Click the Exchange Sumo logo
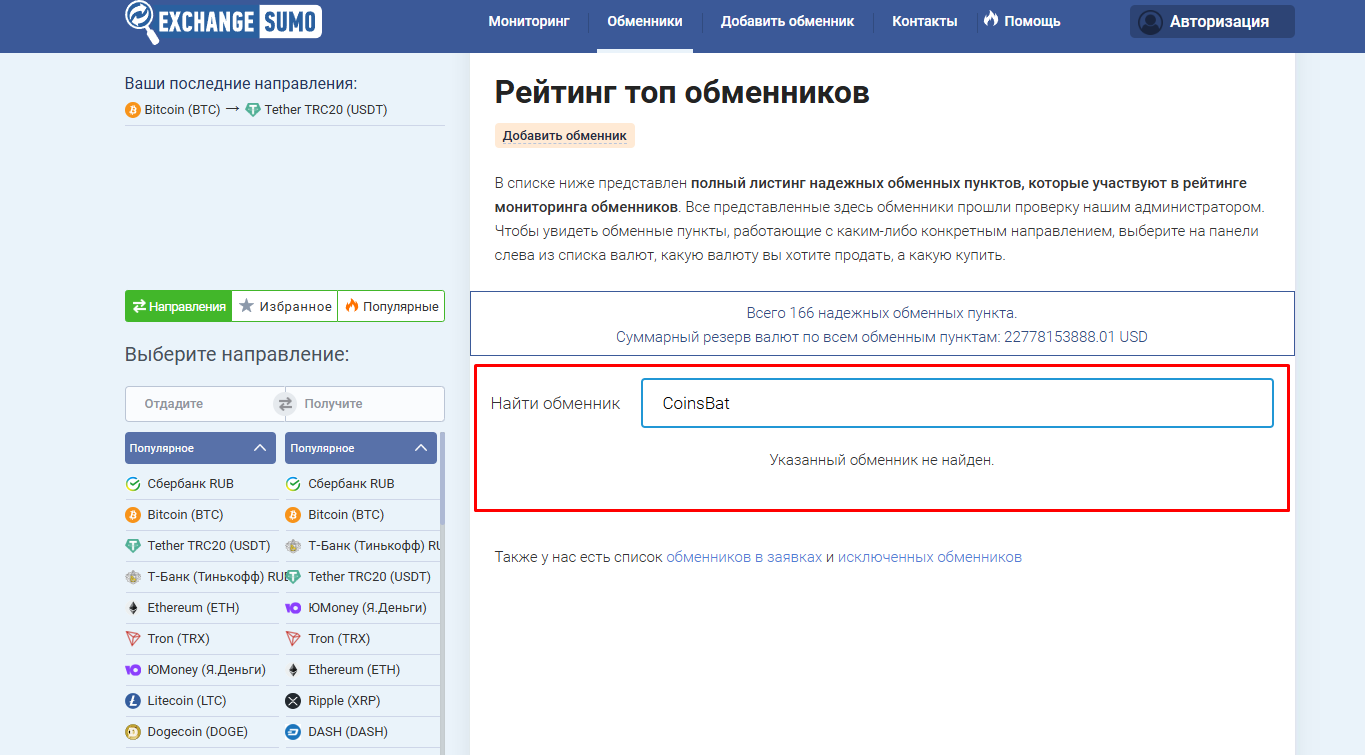The height and width of the screenshot is (755, 1365). (x=223, y=21)
